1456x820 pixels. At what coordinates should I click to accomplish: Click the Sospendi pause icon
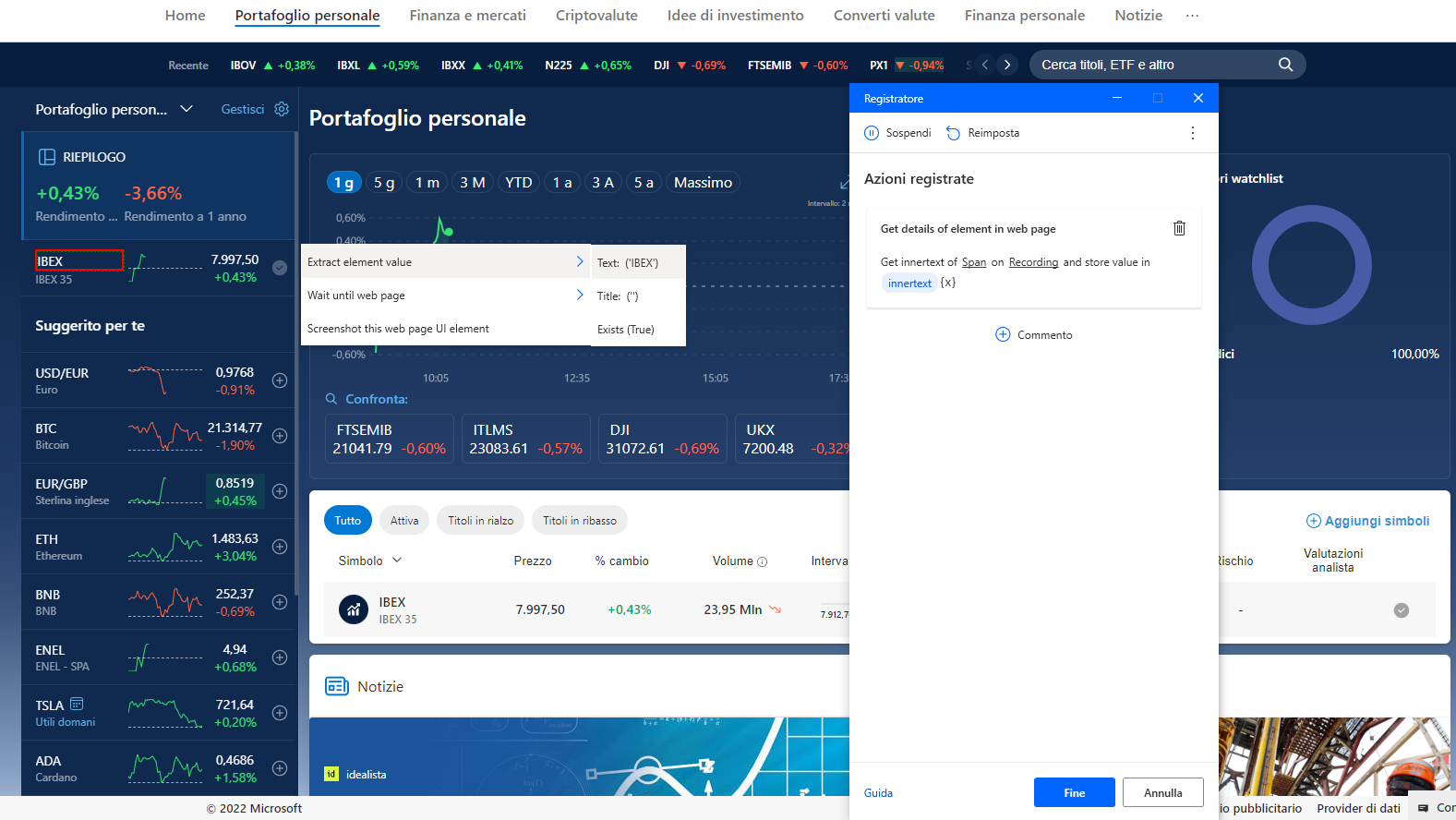[x=872, y=133]
